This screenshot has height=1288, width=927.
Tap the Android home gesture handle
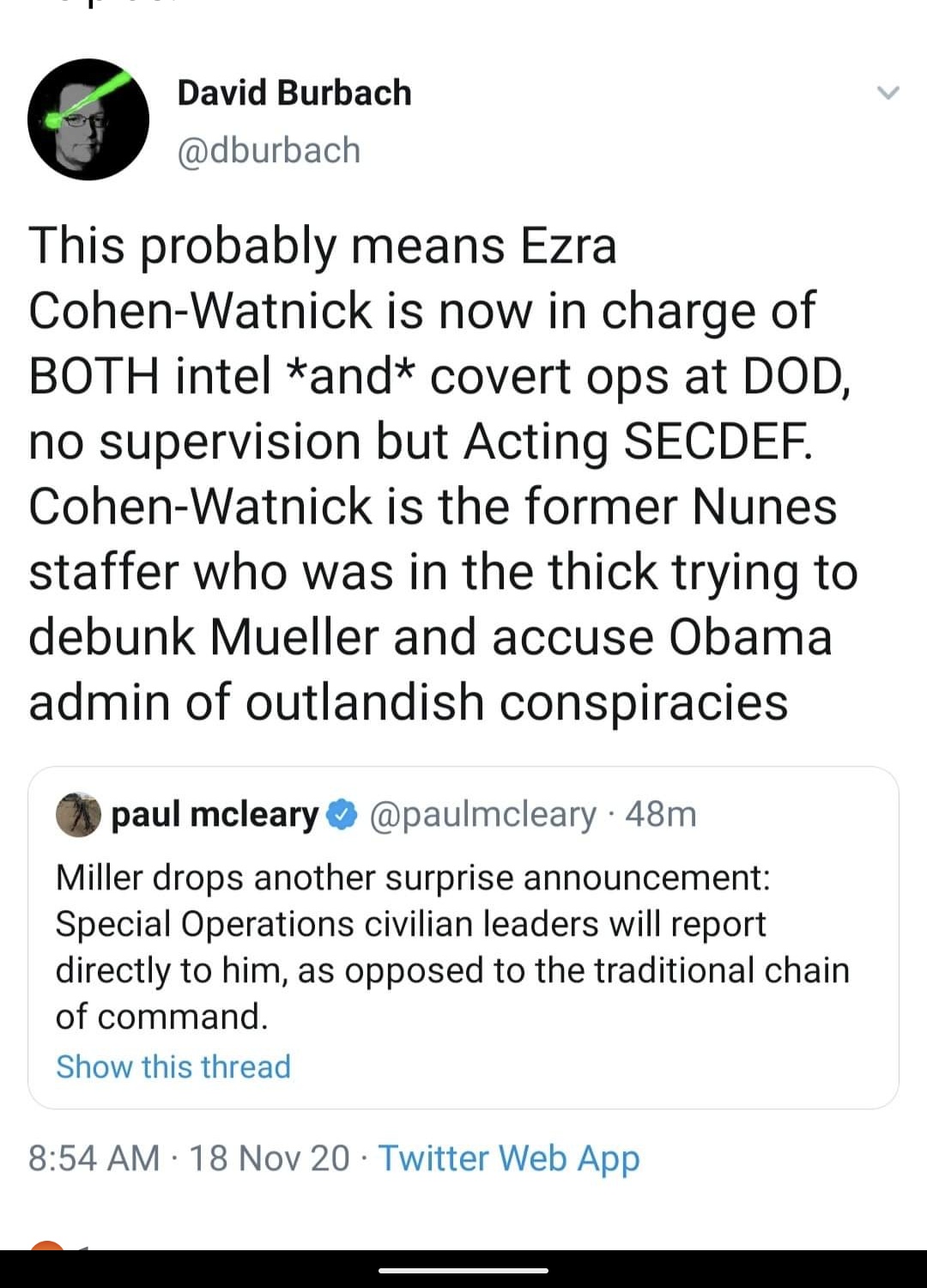click(463, 1270)
